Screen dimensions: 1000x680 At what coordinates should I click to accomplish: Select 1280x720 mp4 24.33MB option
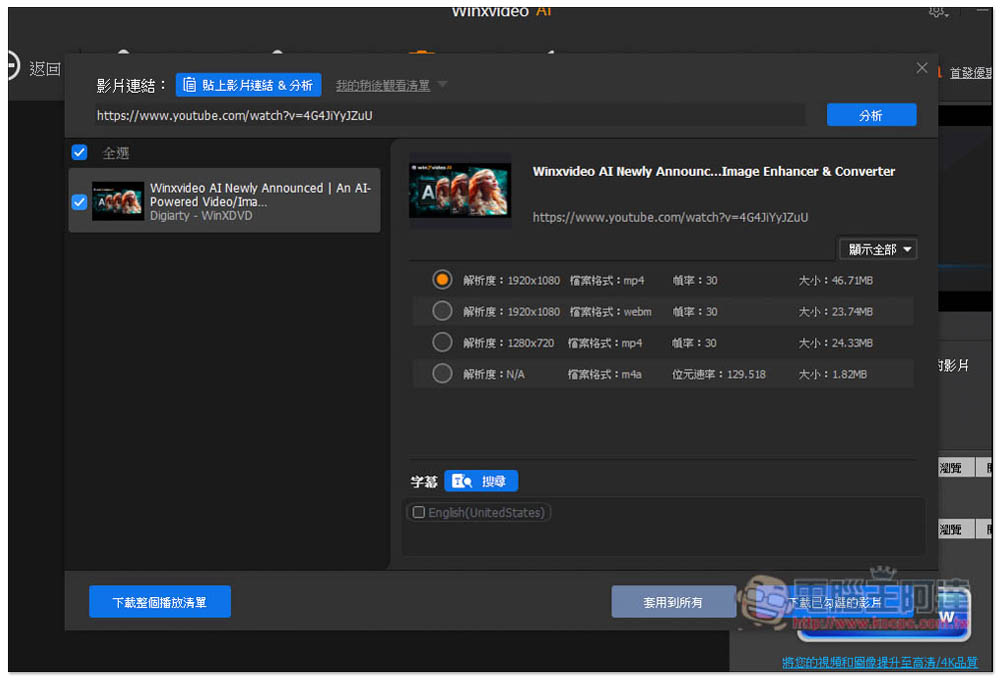442,342
